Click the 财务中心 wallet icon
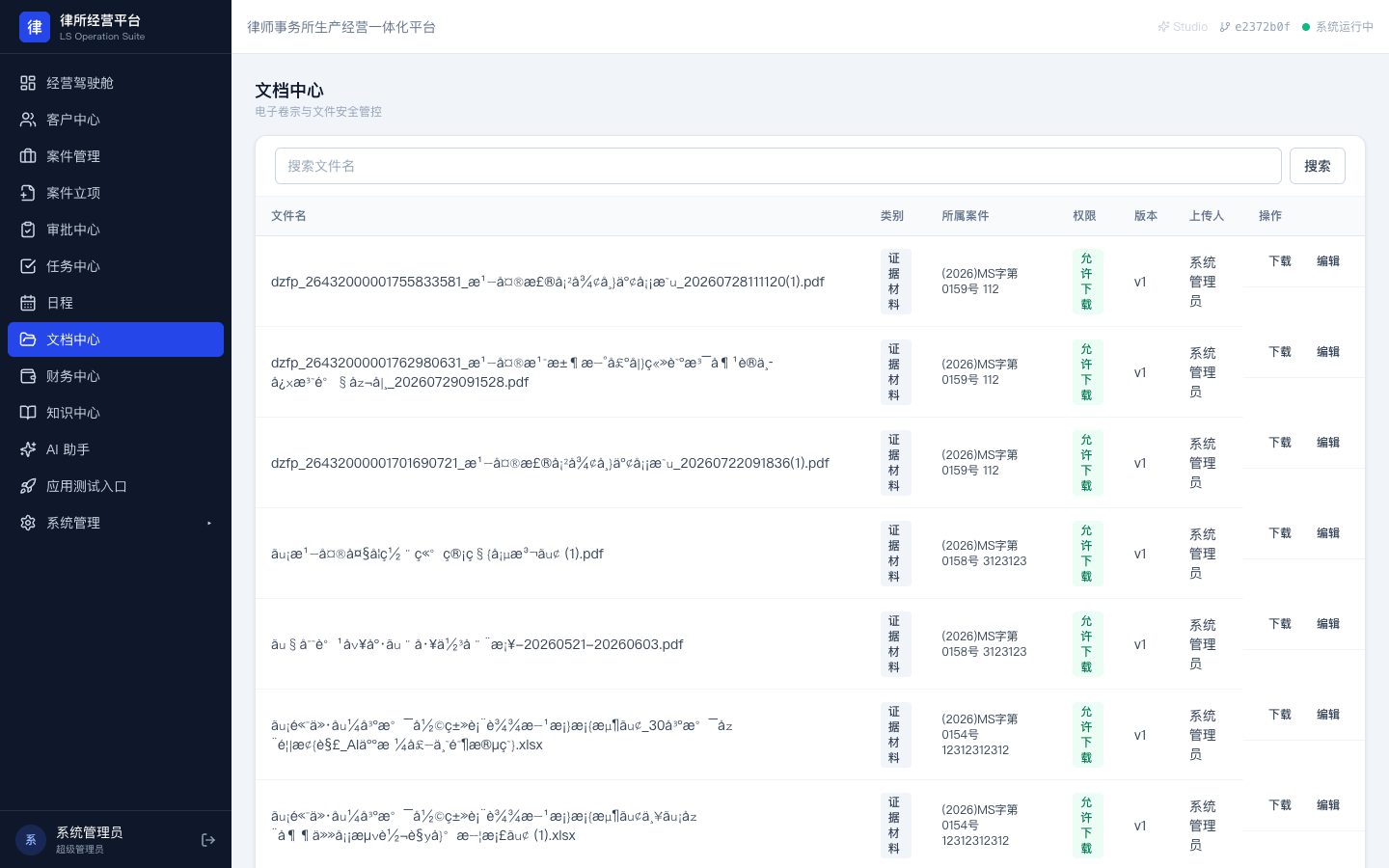 coord(28,376)
